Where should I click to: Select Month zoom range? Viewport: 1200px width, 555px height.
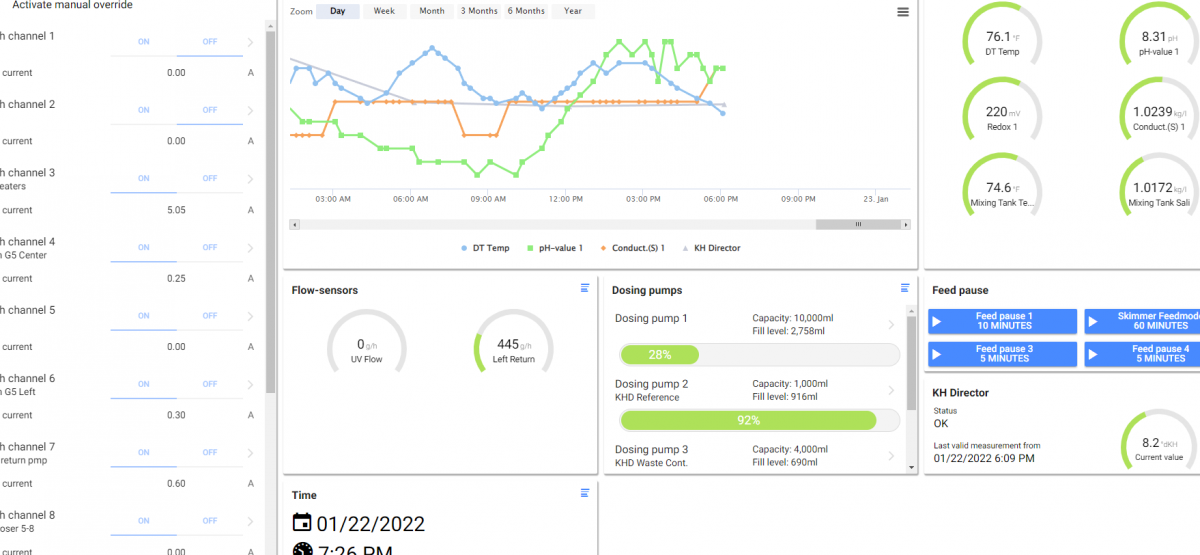(x=432, y=12)
